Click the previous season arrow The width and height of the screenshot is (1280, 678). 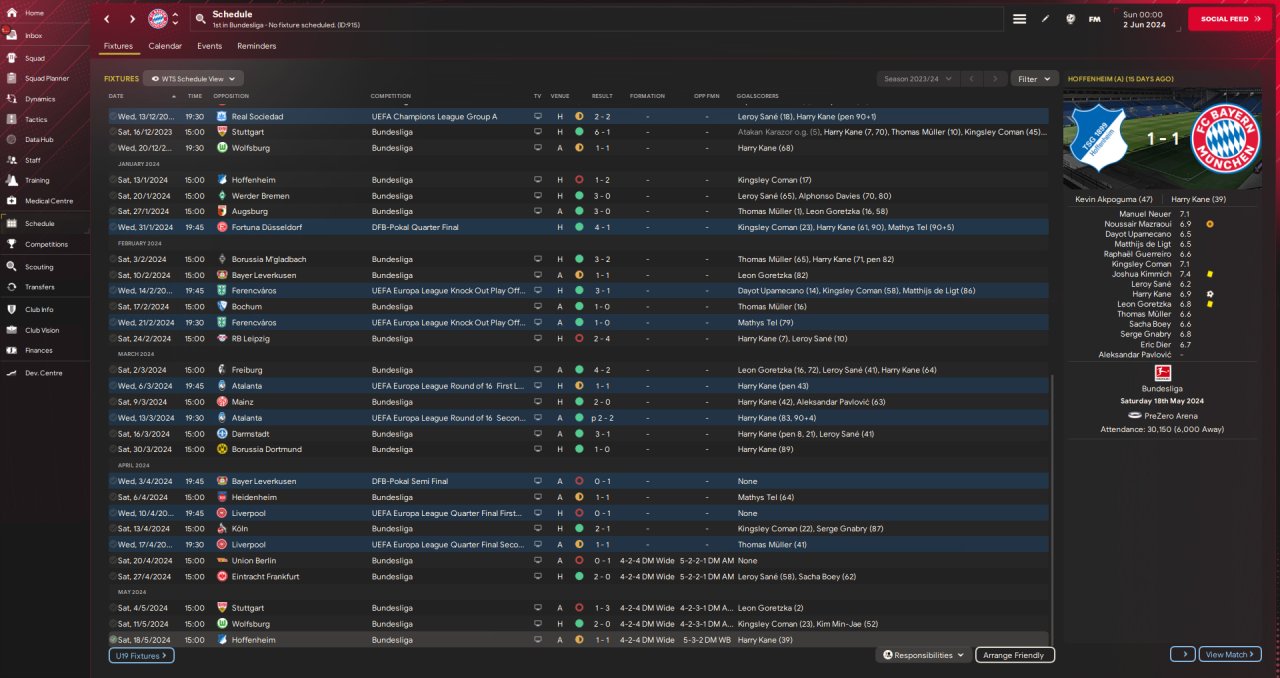click(x=970, y=78)
